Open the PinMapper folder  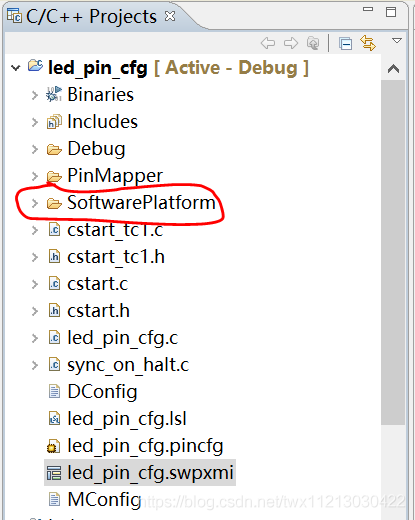pyautogui.click(x=115, y=175)
